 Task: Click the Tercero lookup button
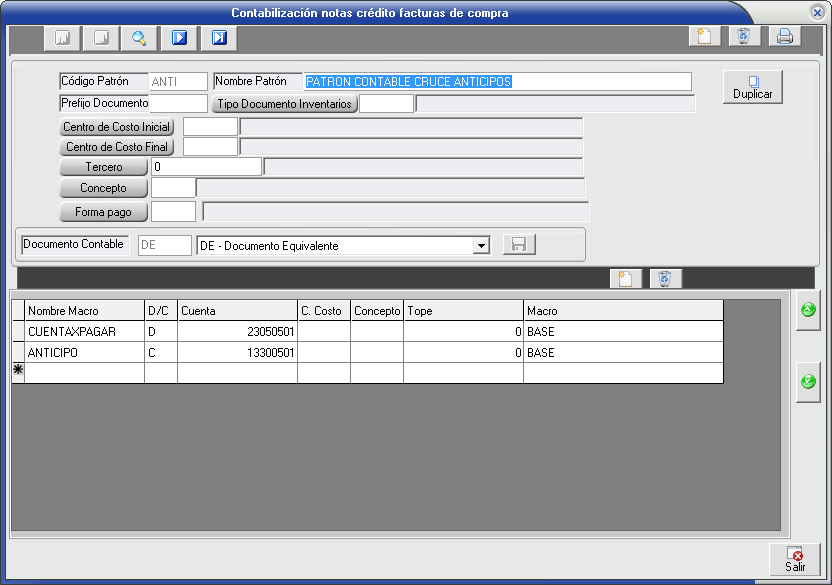click(104, 167)
